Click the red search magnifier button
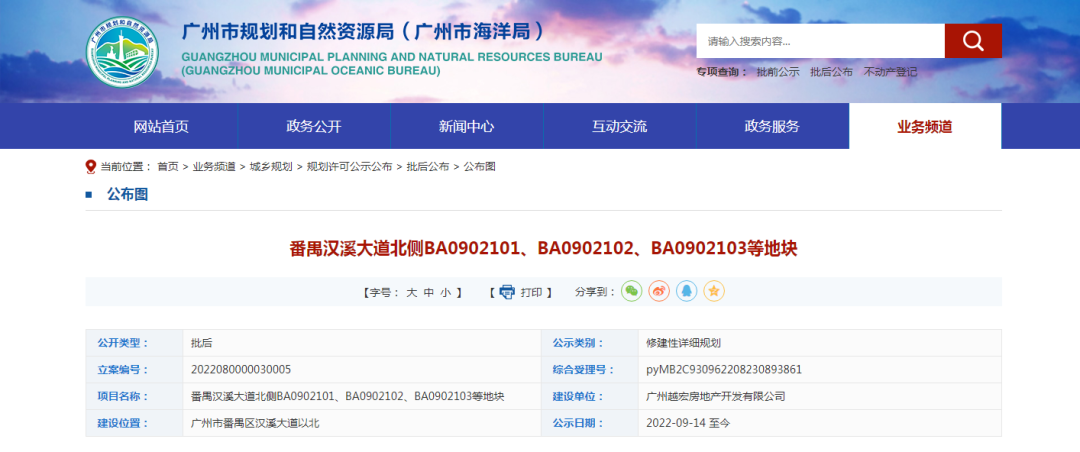Screen dimensions: 1080x452 coord(972,41)
